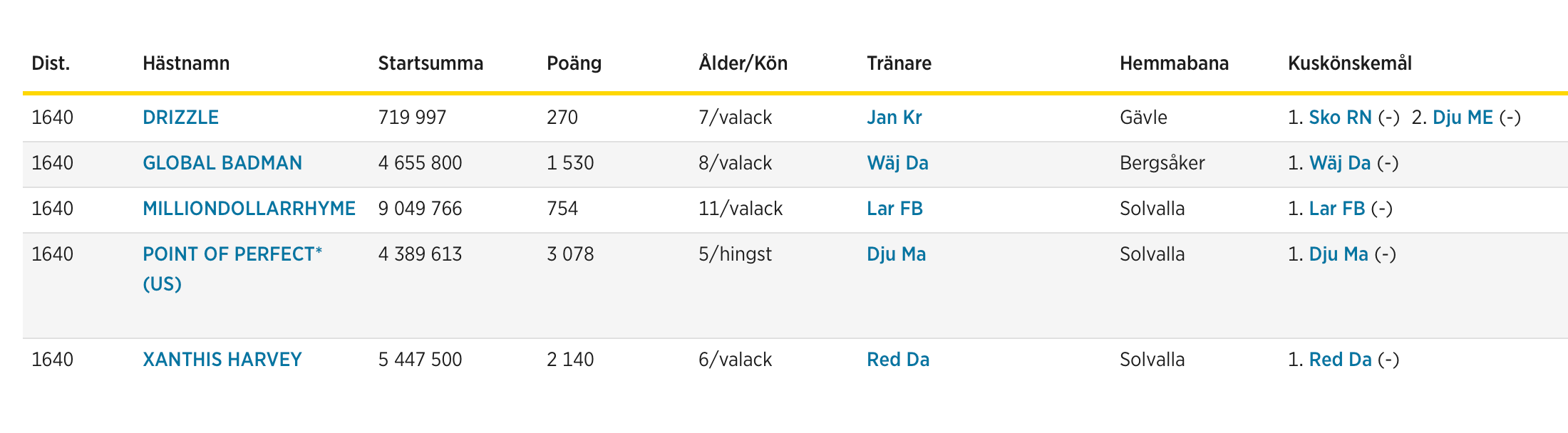The width and height of the screenshot is (1568, 433).
Task: Select trainer Lar FB in Tränare column
Action: pos(894,209)
